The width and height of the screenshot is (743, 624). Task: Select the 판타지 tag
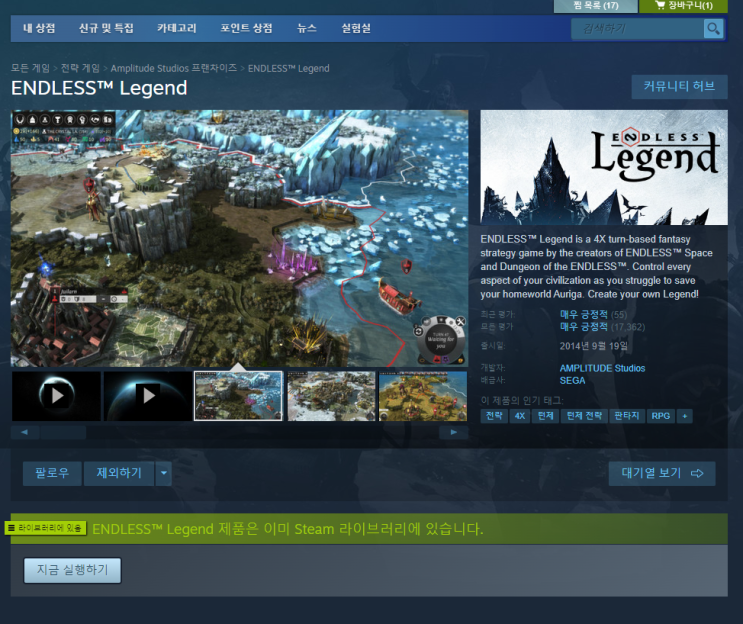626,416
